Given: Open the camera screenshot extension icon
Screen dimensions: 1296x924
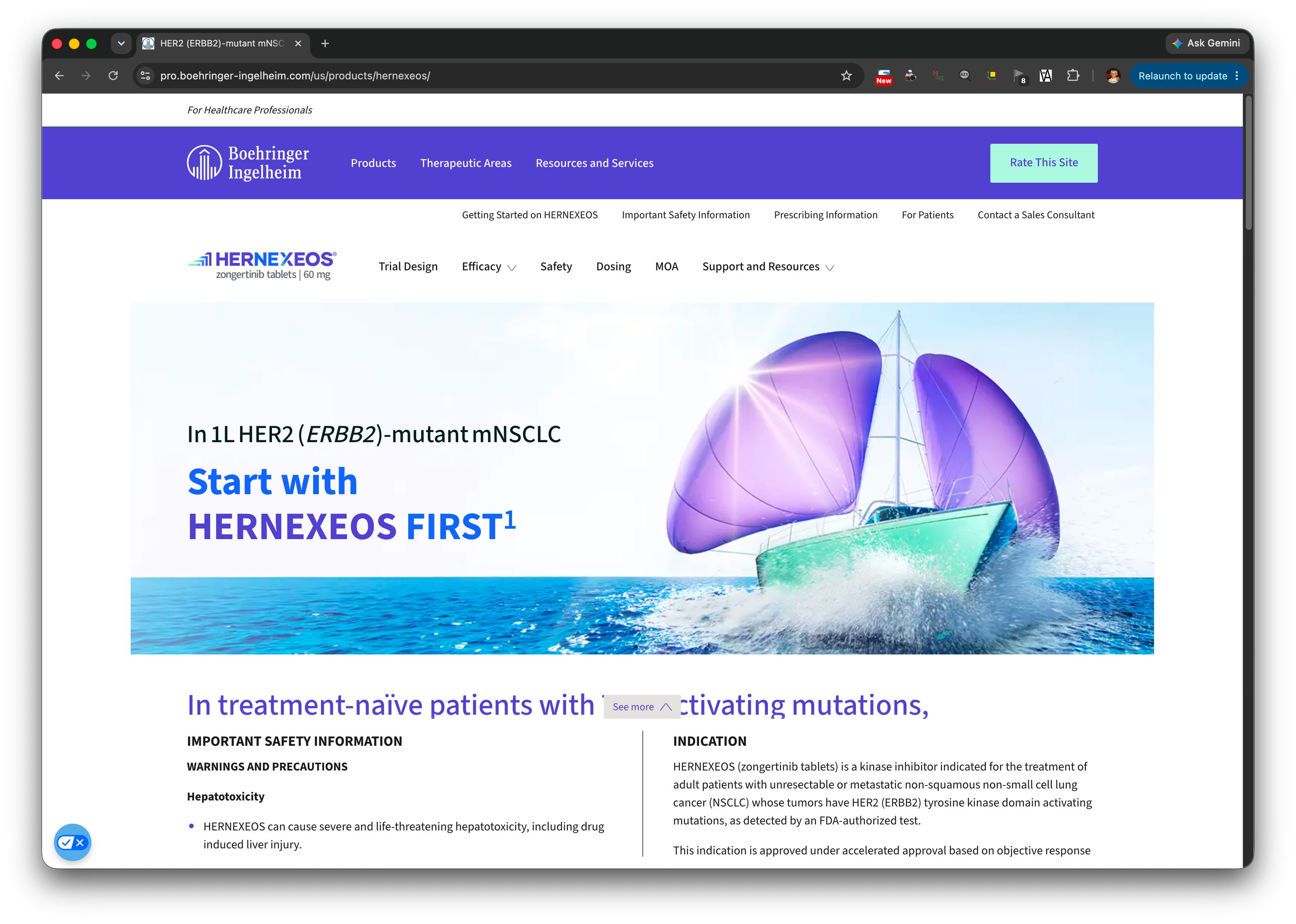Looking at the screenshot, I should (x=910, y=76).
